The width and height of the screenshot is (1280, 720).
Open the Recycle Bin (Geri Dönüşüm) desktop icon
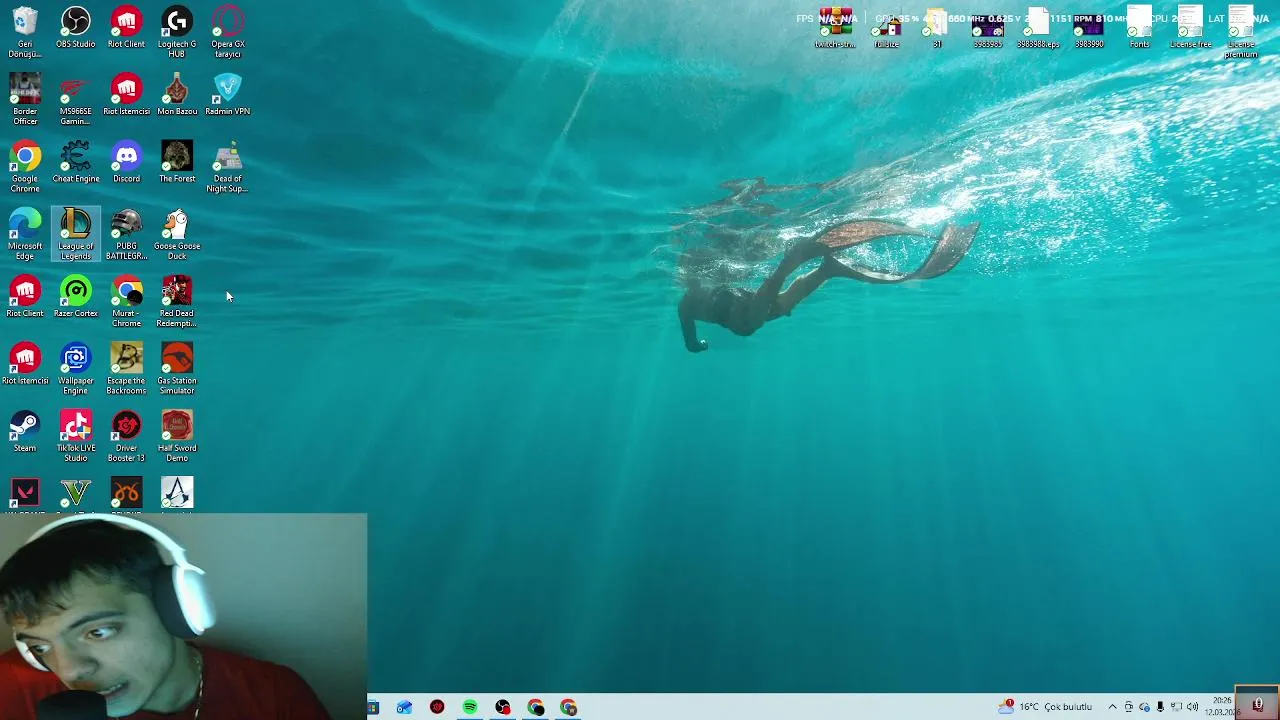[25, 31]
